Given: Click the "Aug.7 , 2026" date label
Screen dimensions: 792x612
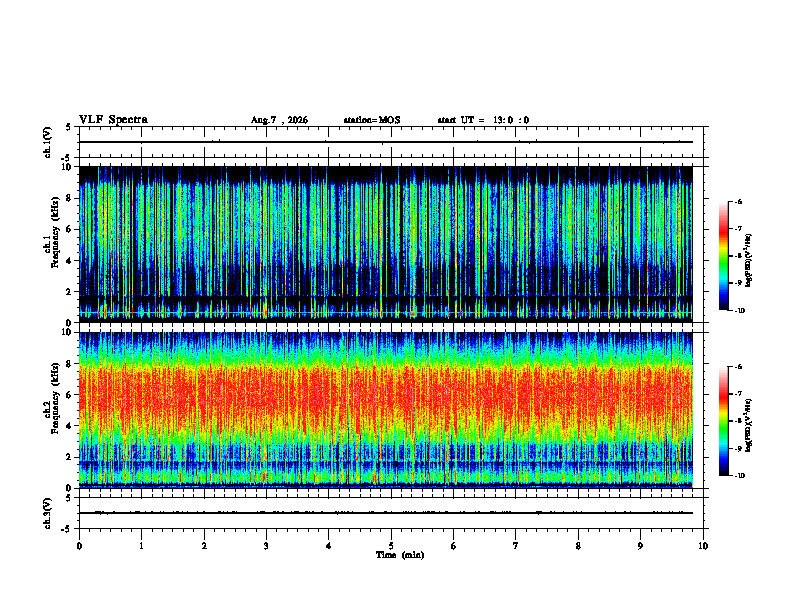Looking at the screenshot, I should point(279,120).
